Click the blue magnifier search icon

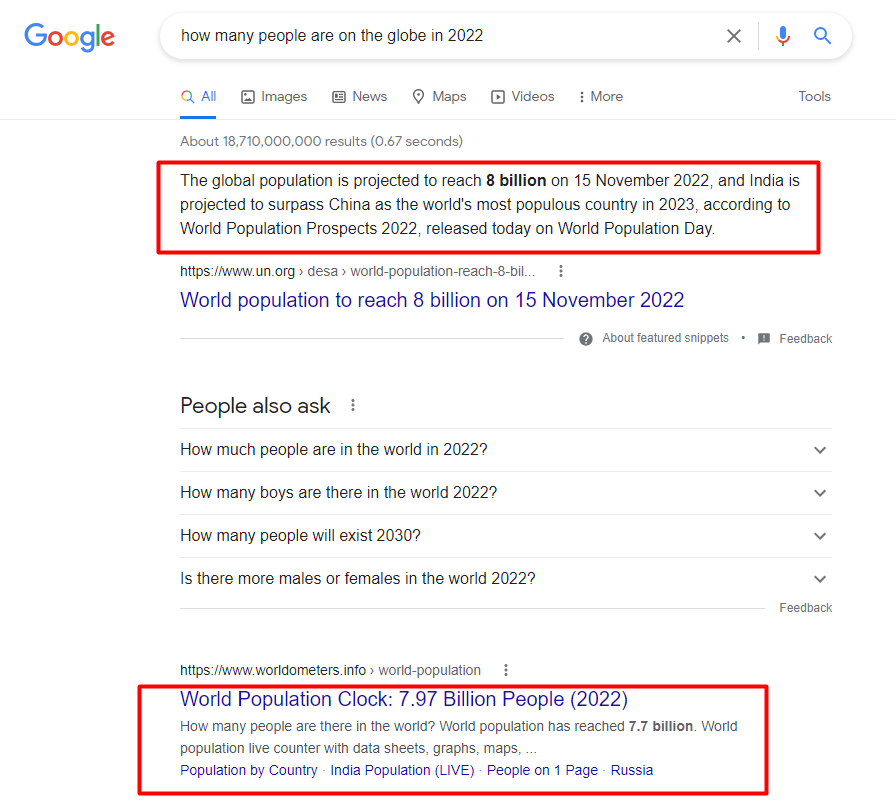[x=822, y=36]
